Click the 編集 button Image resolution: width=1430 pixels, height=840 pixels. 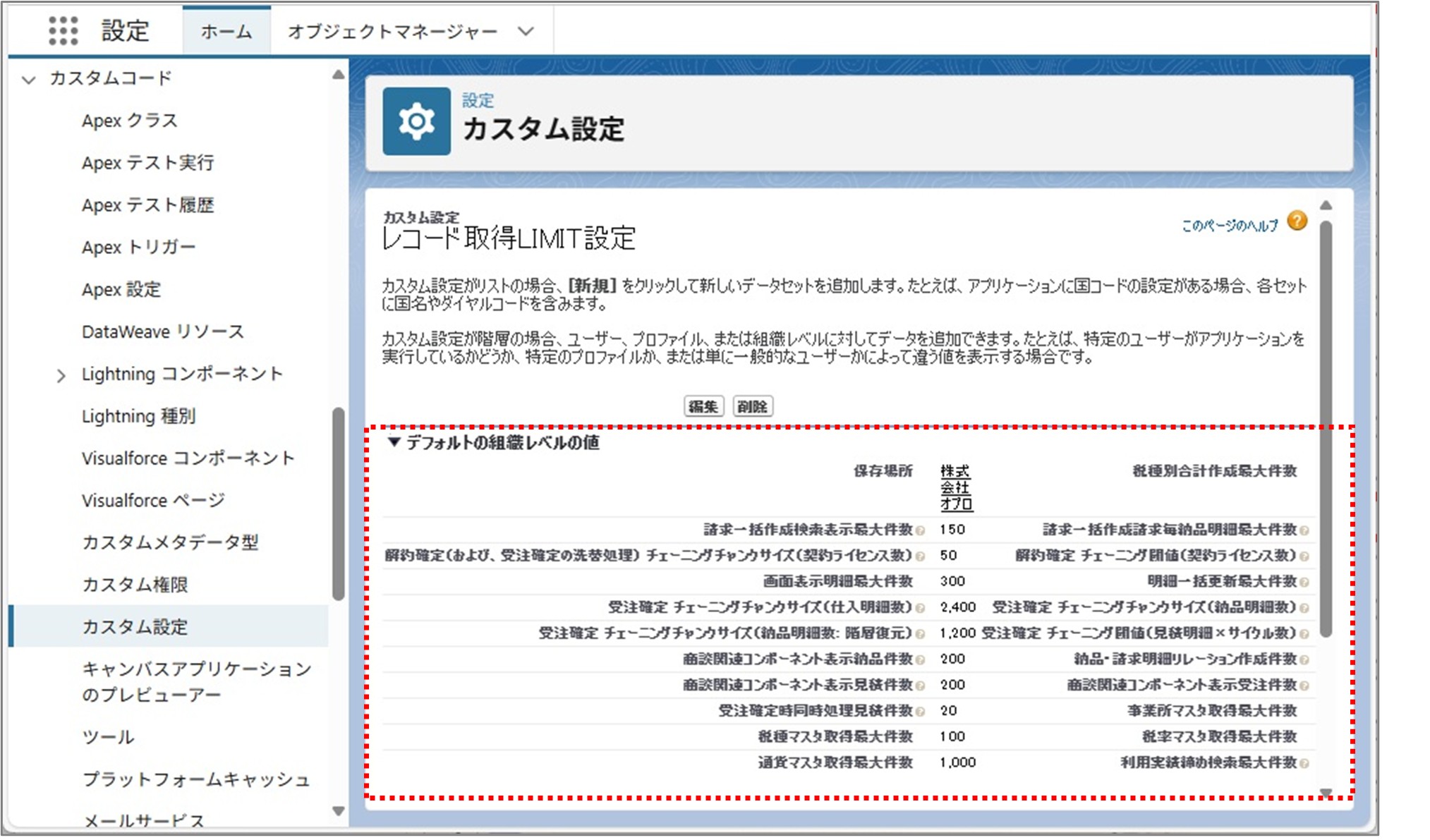pyautogui.click(x=703, y=407)
